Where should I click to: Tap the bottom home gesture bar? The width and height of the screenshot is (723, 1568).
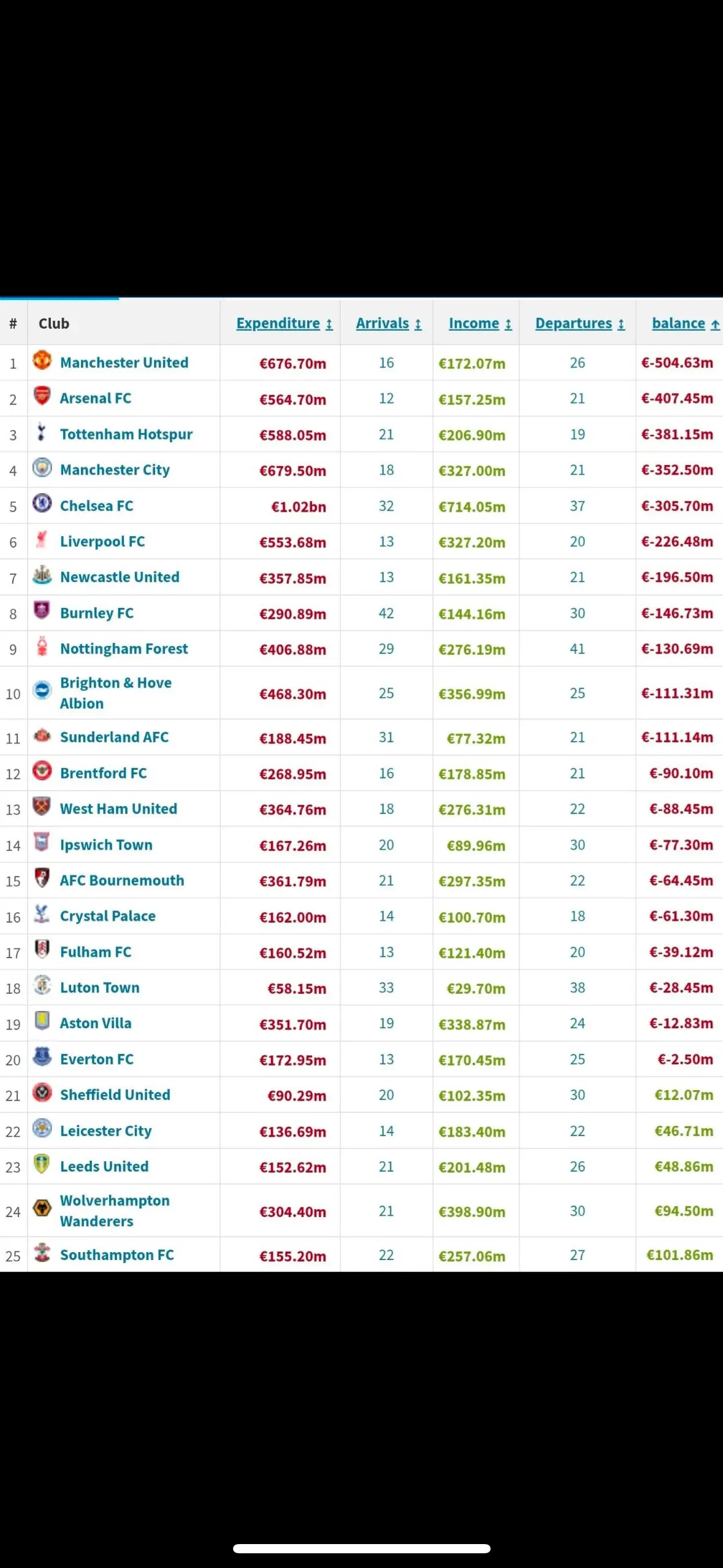click(x=361, y=1548)
